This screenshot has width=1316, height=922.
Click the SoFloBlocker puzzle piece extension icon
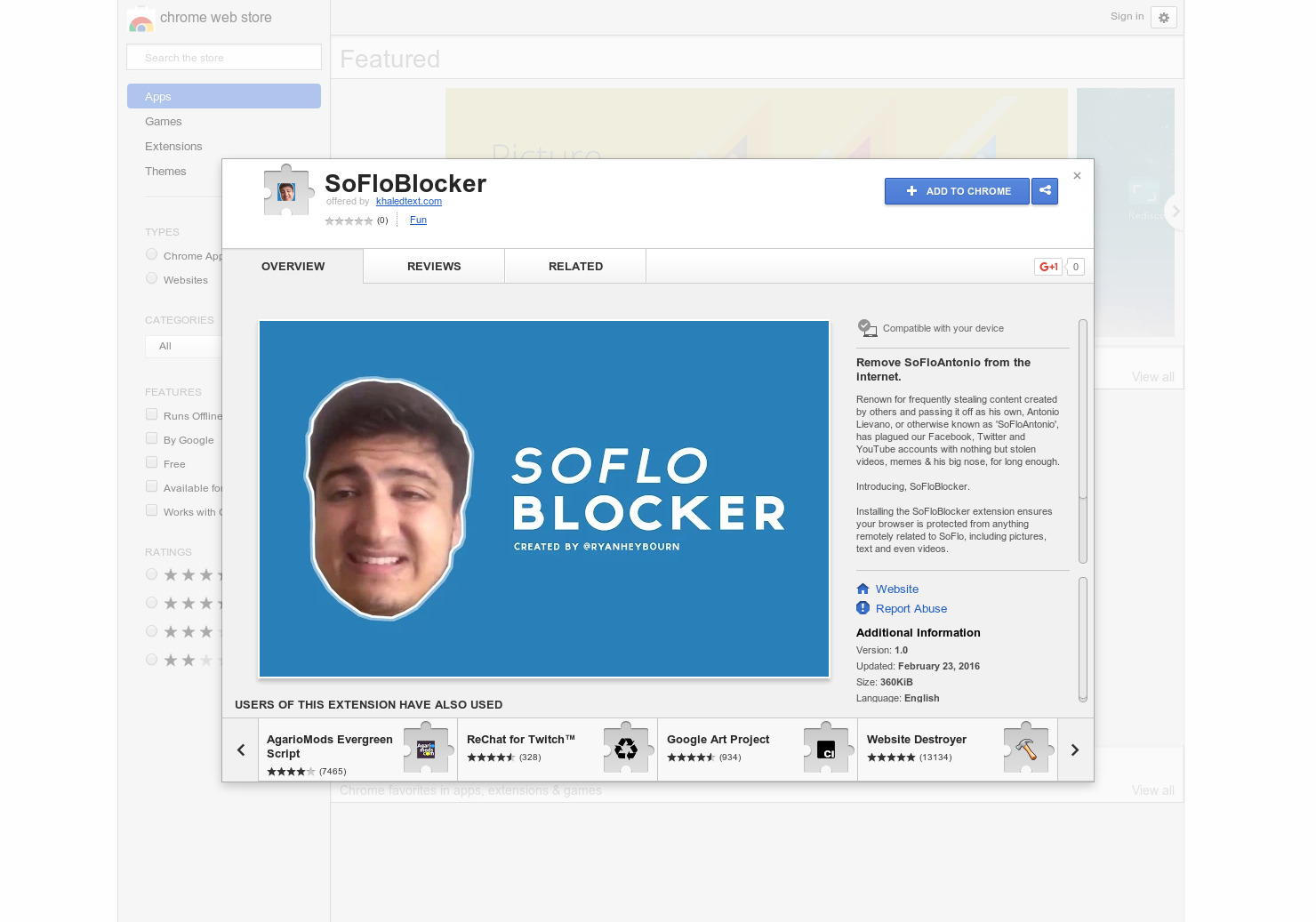click(x=288, y=189)
